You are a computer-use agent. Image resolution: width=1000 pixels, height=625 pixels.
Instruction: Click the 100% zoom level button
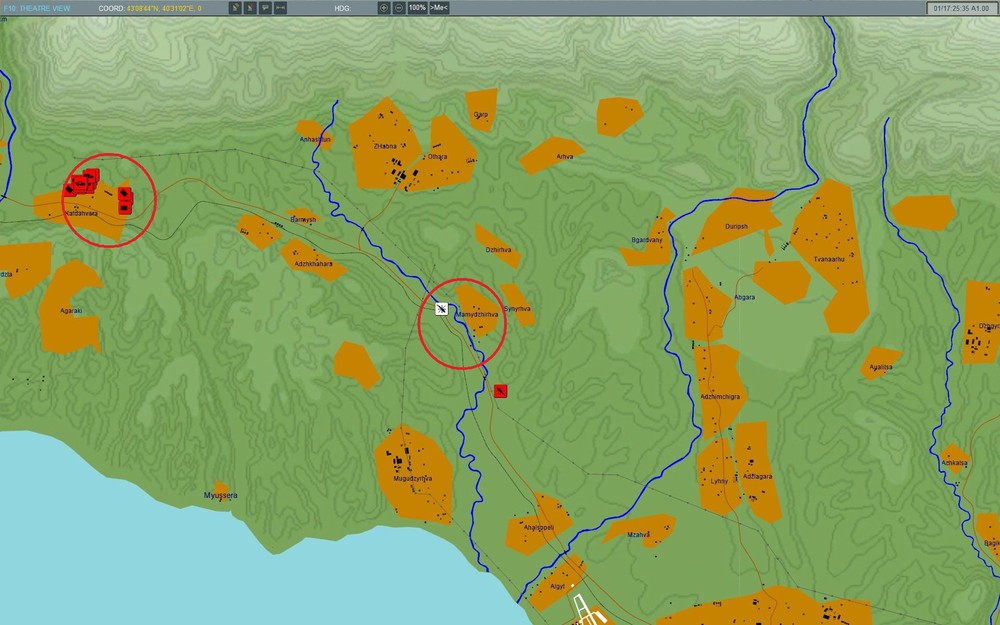418,8
